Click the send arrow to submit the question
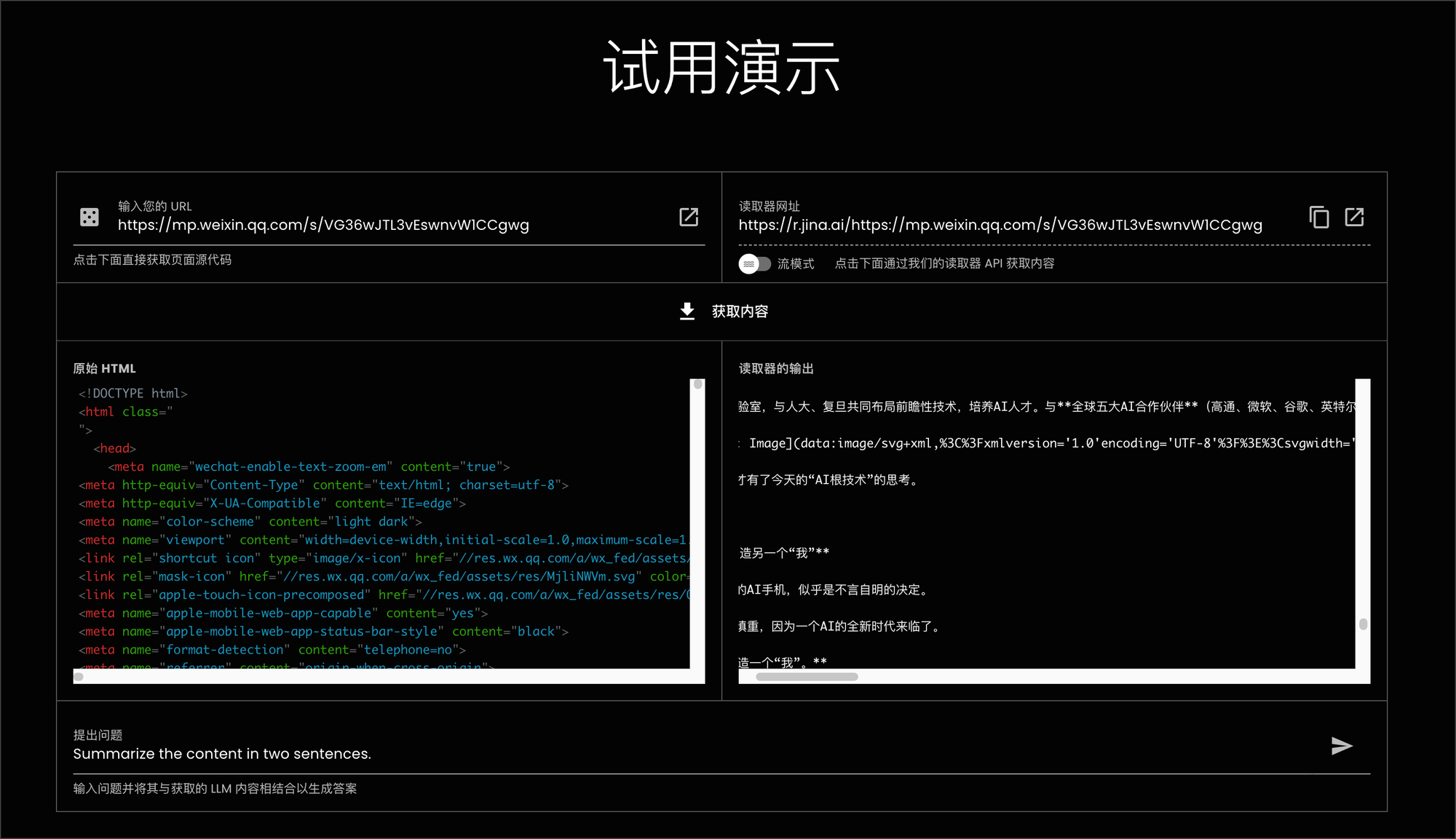This screenshot has height=839, width=1456. coord(1342,745)
